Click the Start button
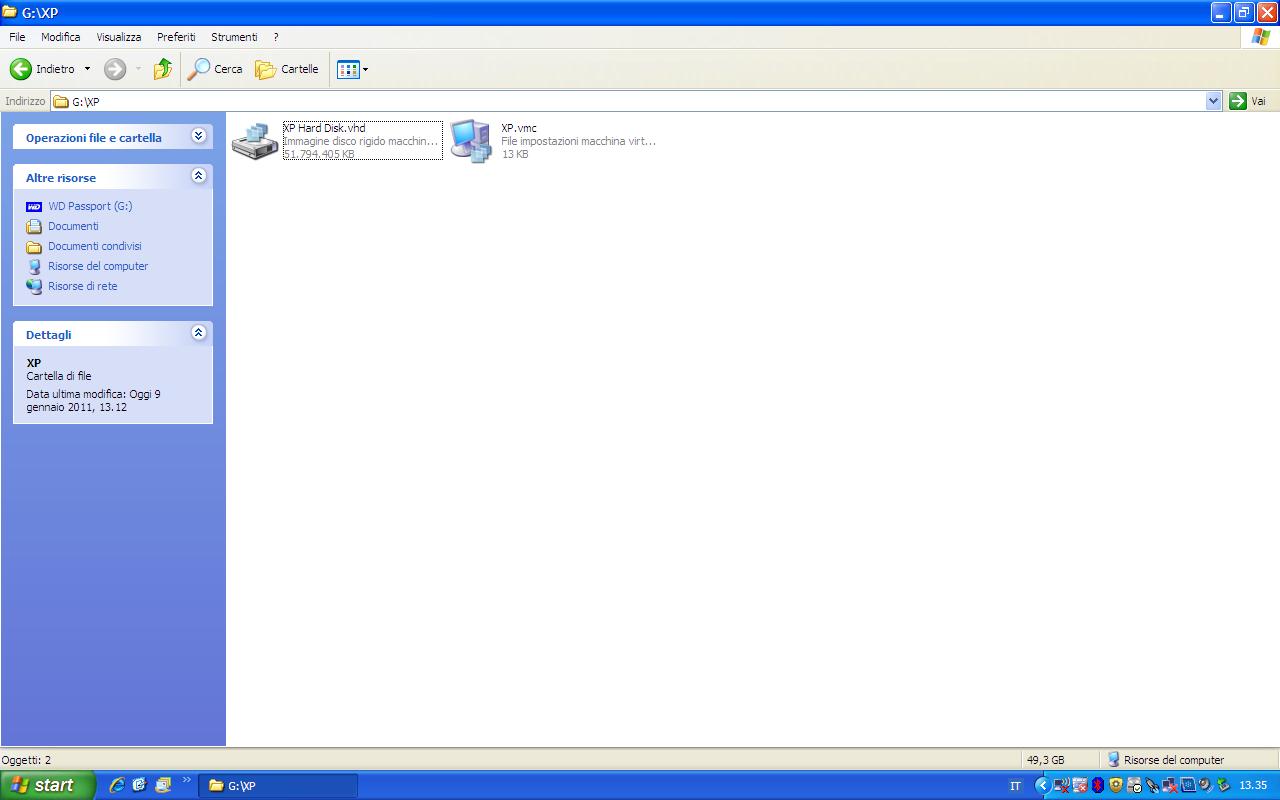 pos(48,786)
